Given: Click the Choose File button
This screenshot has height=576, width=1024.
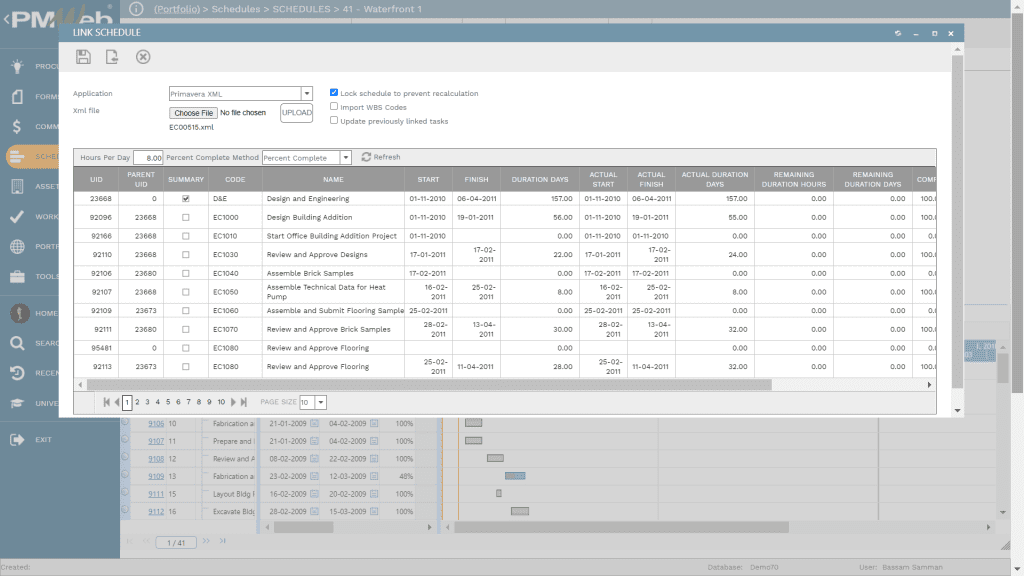Looking at the screenshot, I should point(193,113).
